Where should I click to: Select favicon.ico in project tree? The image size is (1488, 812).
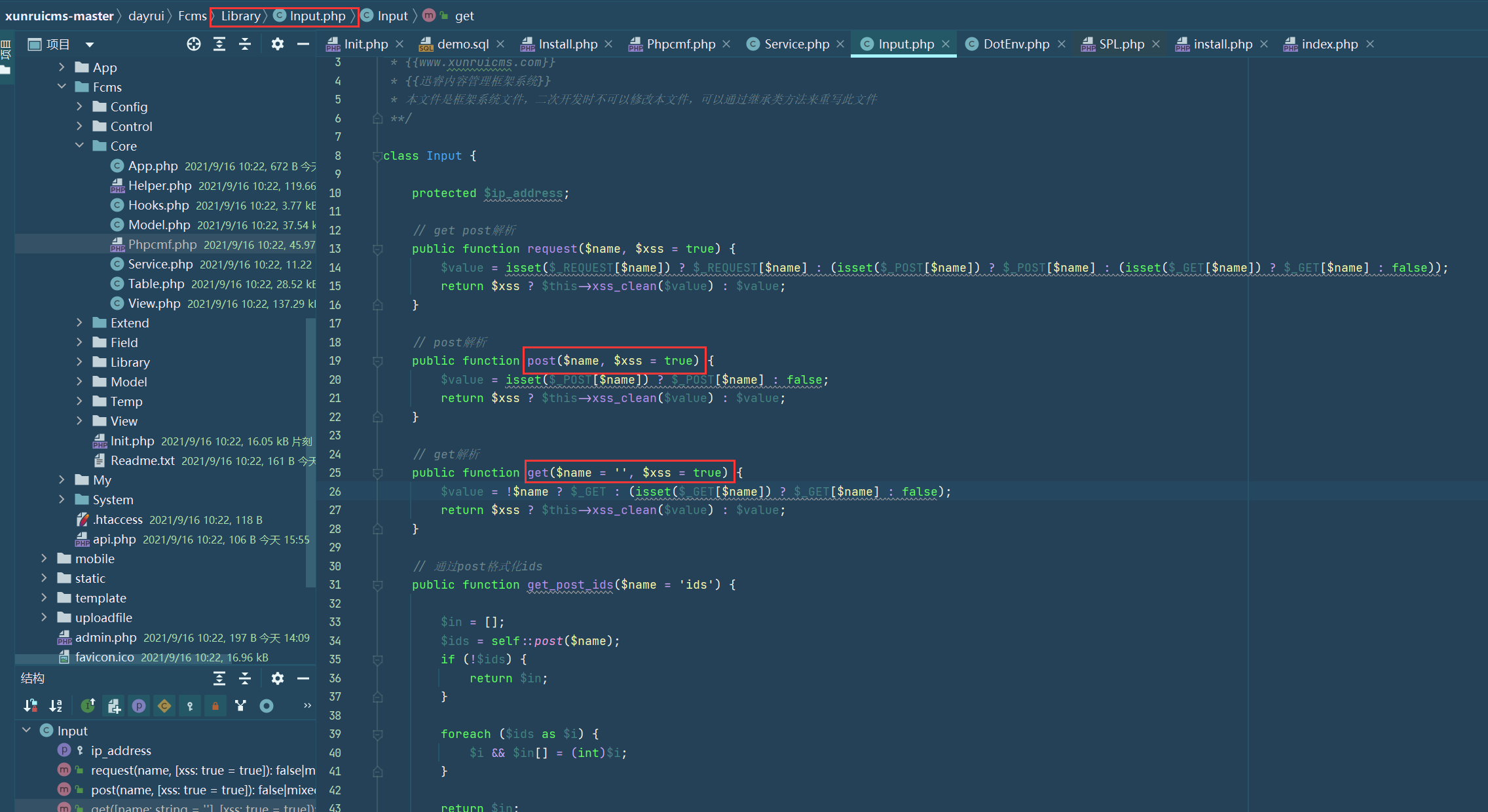click(104, 657)
